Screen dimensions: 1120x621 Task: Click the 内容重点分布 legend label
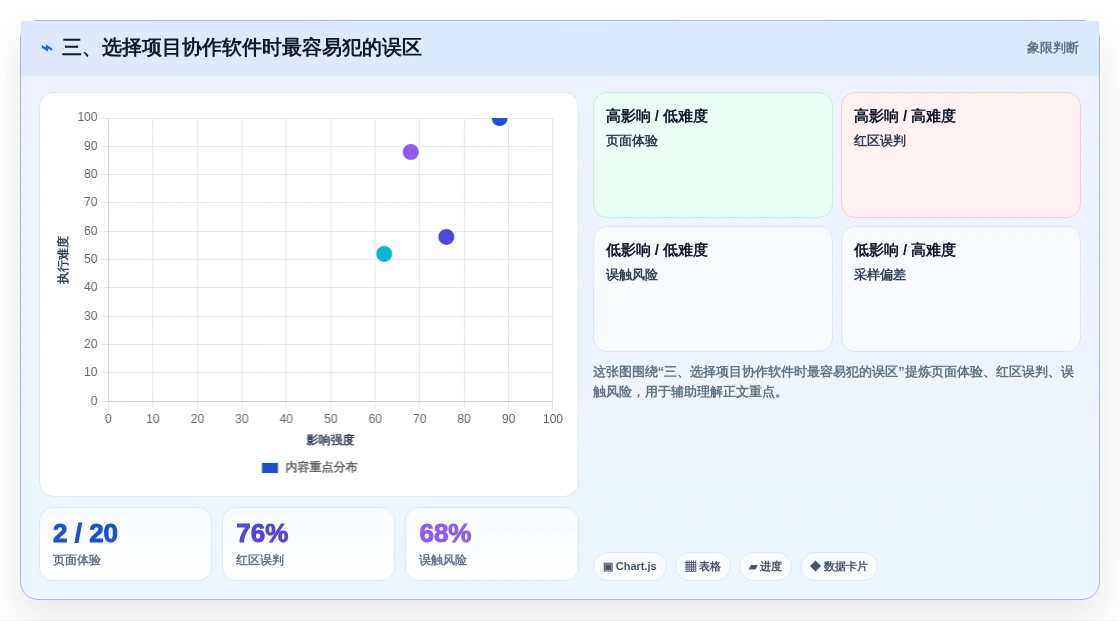pos(321,467)
